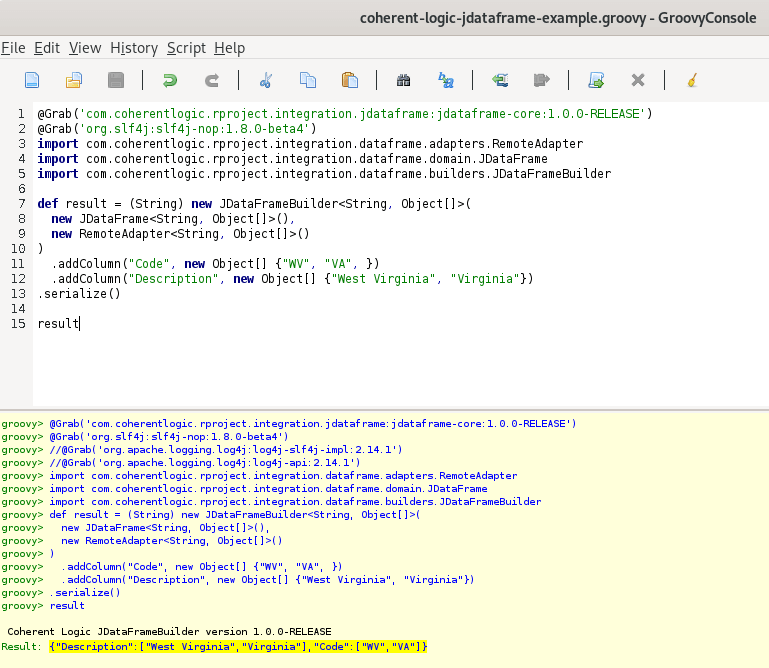Click commented log4j-slf4j-impl line in output
This screenshot has width=769, height=668.
click(x=226, y=450)
